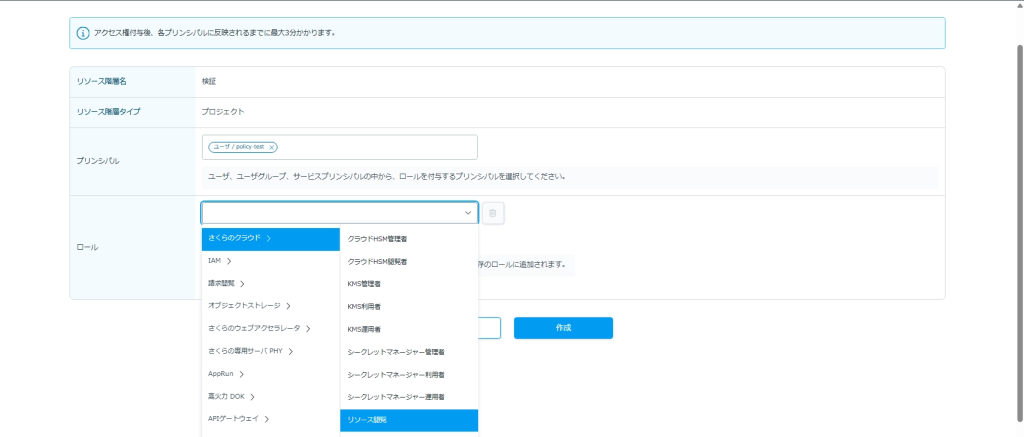
Task: Click the info icon in the notice banner
Action: [83, 33]
